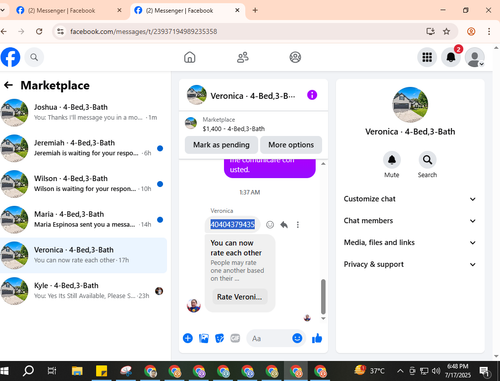The width and height of the screenshot is (500, 381).
Task: Bookmark this page with the star icon
Action: (x=446, y=31)
